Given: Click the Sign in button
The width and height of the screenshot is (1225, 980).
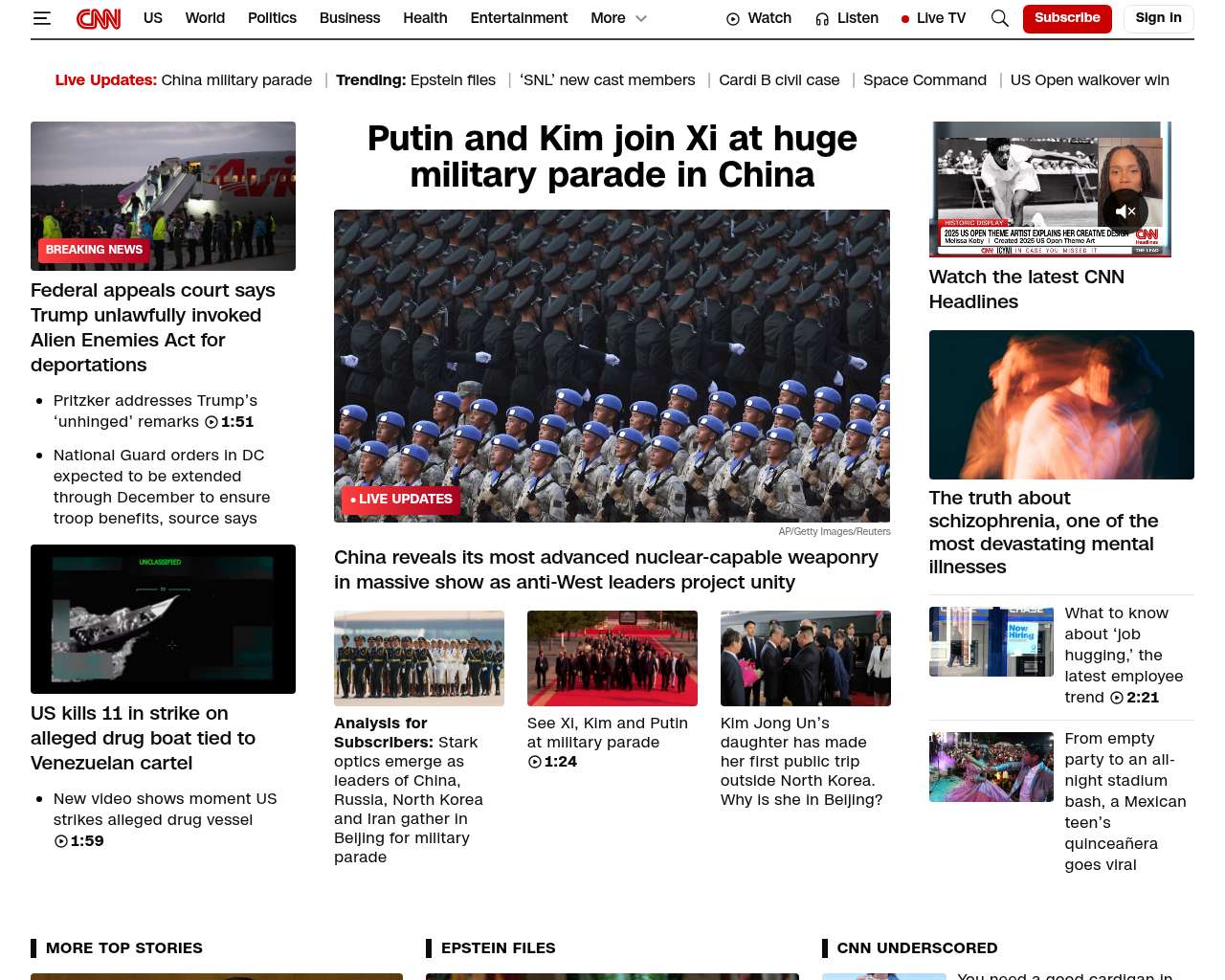Looking at the screenshot, I should (x=1158, y=18).
